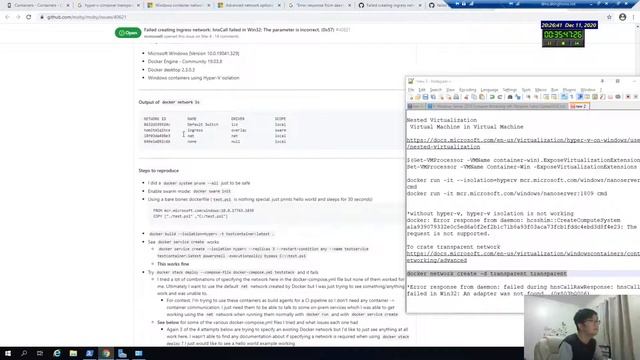Click the 'Docker desktop 2.3.0.3' list item
Image resolution: width=640 pixels, height=360 pixels.
click(x=171, y=70)
